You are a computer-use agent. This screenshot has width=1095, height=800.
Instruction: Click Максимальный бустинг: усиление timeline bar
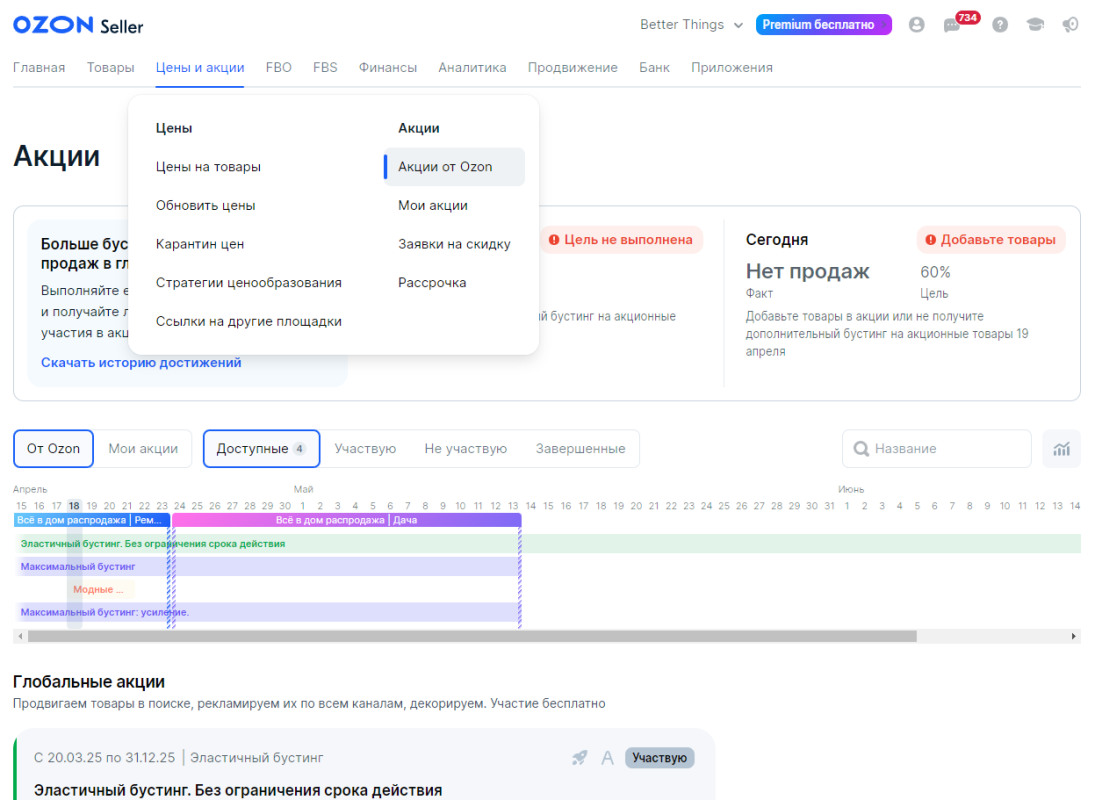(x=267, y=612)
